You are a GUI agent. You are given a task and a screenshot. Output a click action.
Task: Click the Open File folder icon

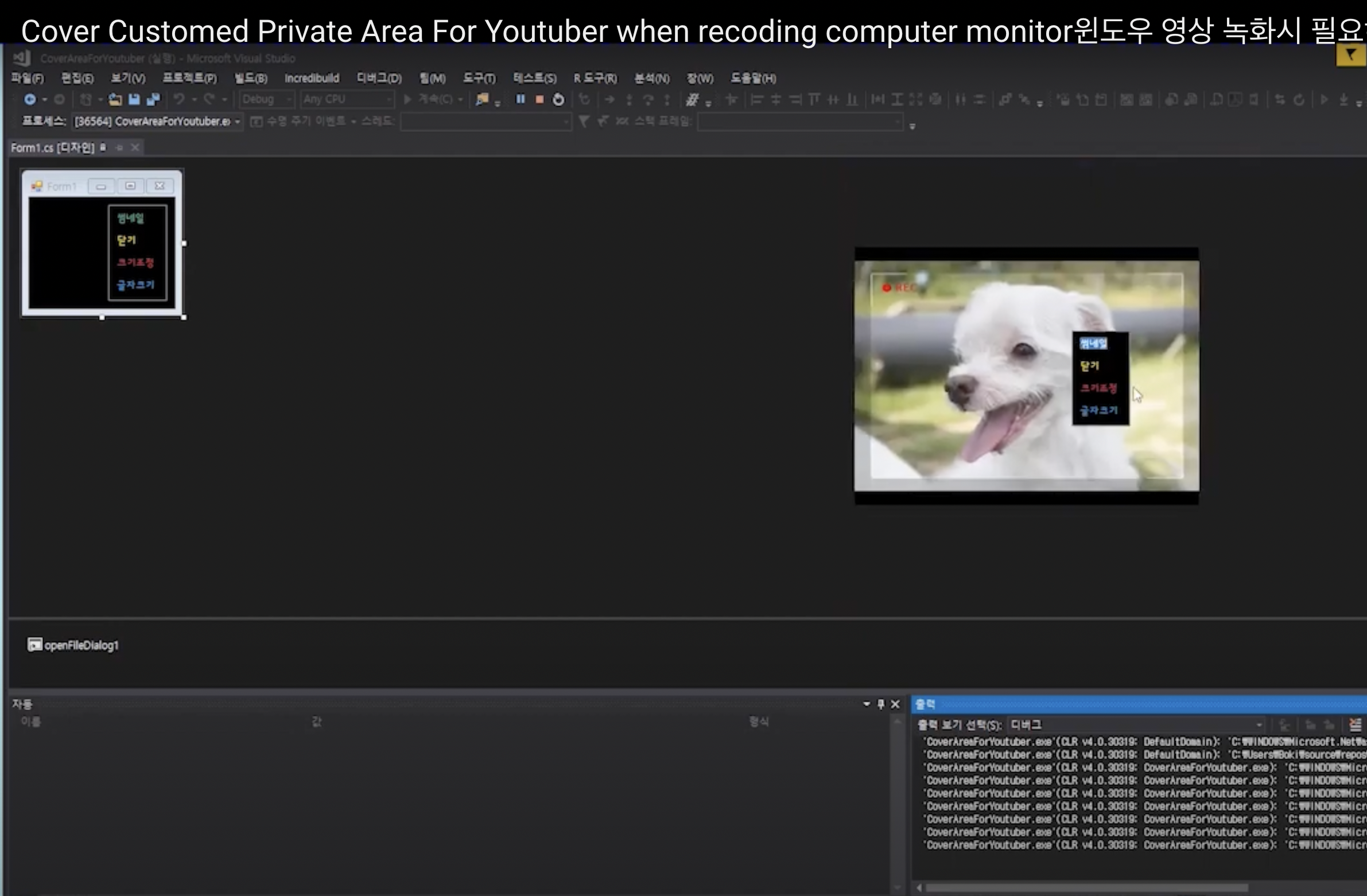(x=115, y=99)
